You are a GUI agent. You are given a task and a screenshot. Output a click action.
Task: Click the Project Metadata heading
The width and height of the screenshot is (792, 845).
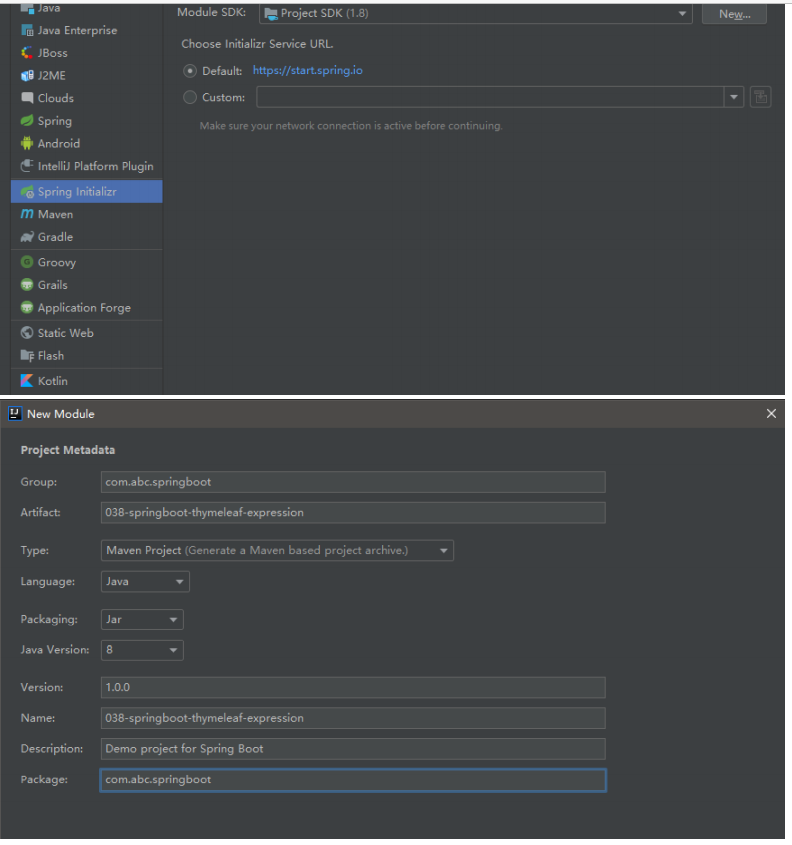coord(68,451)
